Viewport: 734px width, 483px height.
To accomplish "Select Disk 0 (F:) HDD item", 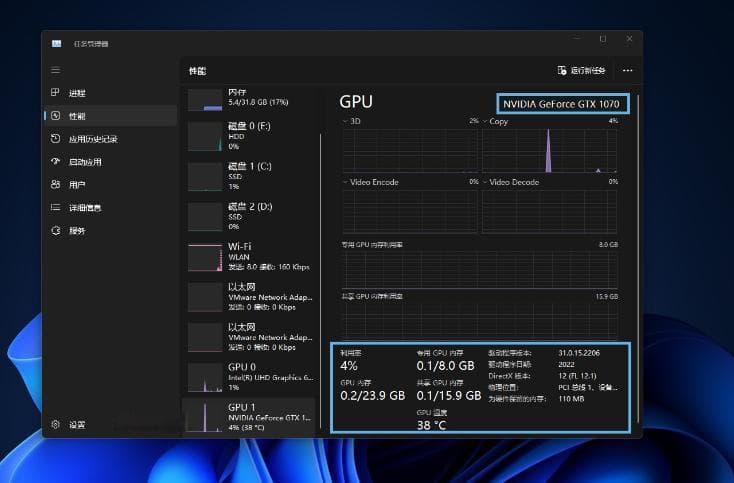I will (250, 136).
